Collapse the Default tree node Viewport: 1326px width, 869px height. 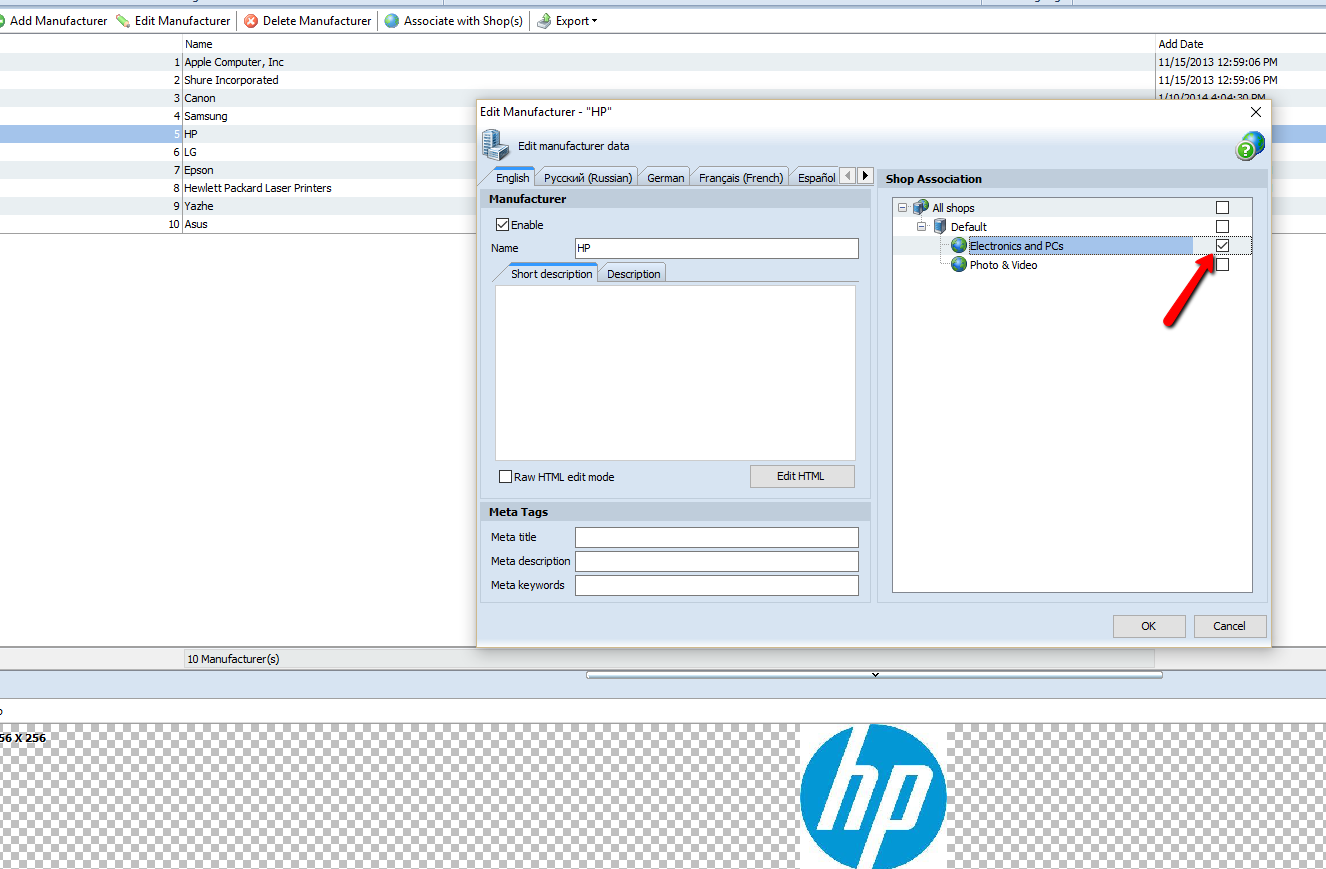click(921, 227)
